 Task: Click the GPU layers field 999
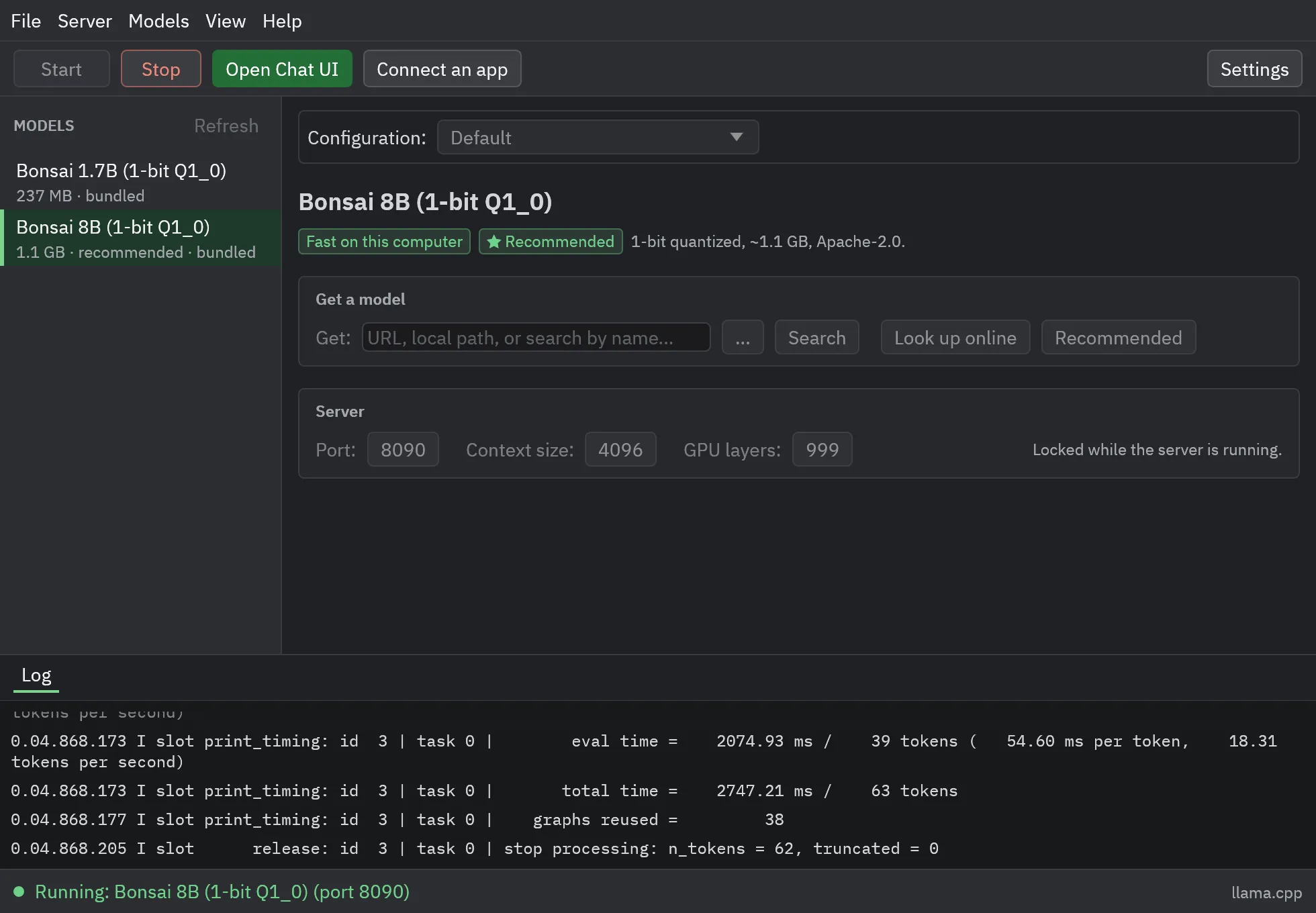[822, 449]
